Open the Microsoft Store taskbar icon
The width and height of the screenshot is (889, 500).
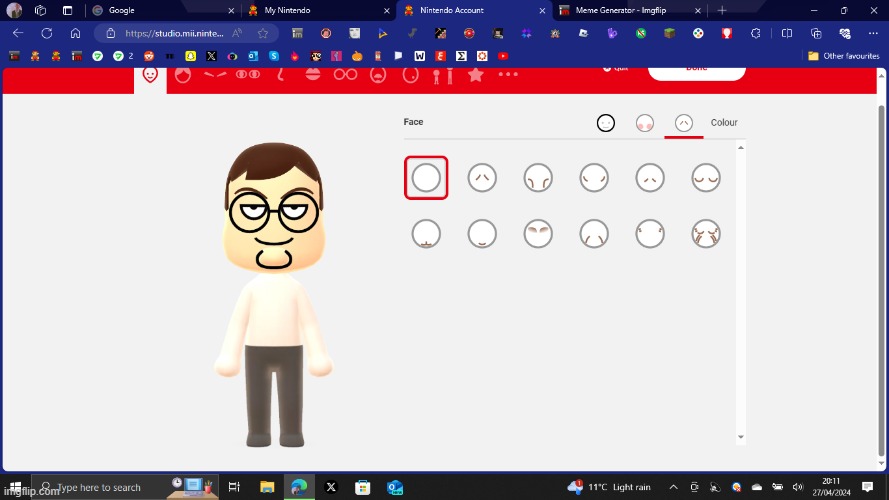[x=362, y=487]
